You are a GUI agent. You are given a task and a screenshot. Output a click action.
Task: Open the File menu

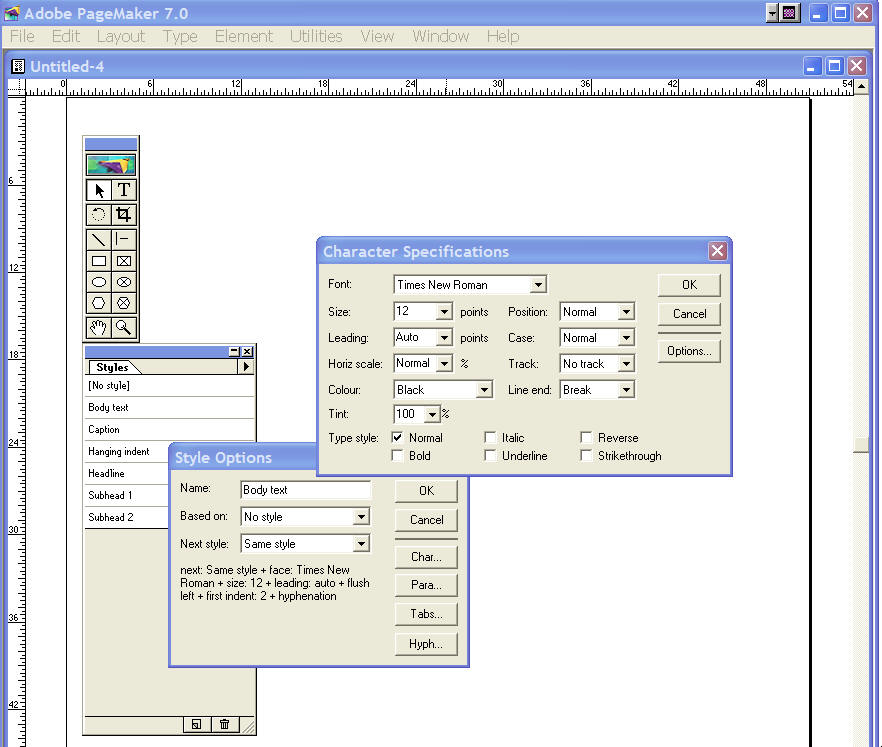[22, 37]
